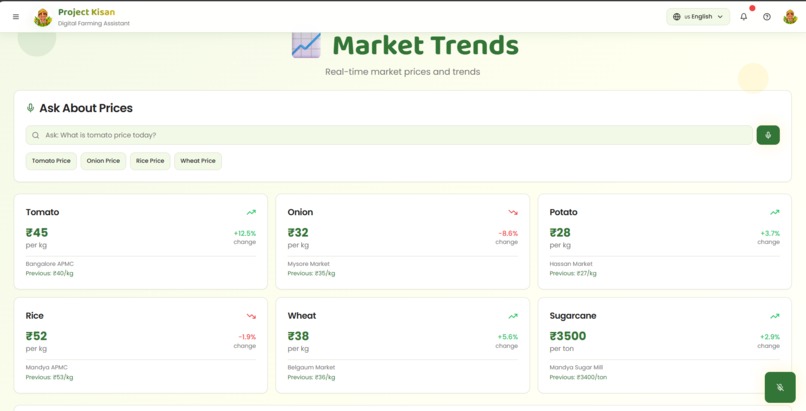Screen dimensions: 806x411
Task: Open the Wheat price card
Action: coord(402,345)
